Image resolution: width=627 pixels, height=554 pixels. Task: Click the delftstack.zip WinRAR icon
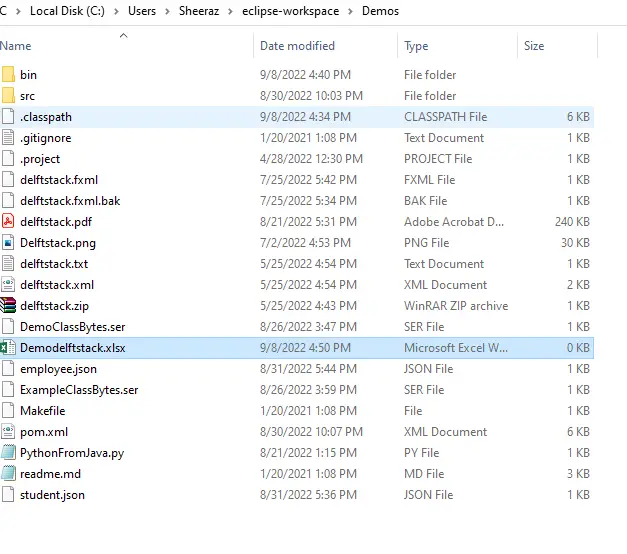tap(8, 306)
